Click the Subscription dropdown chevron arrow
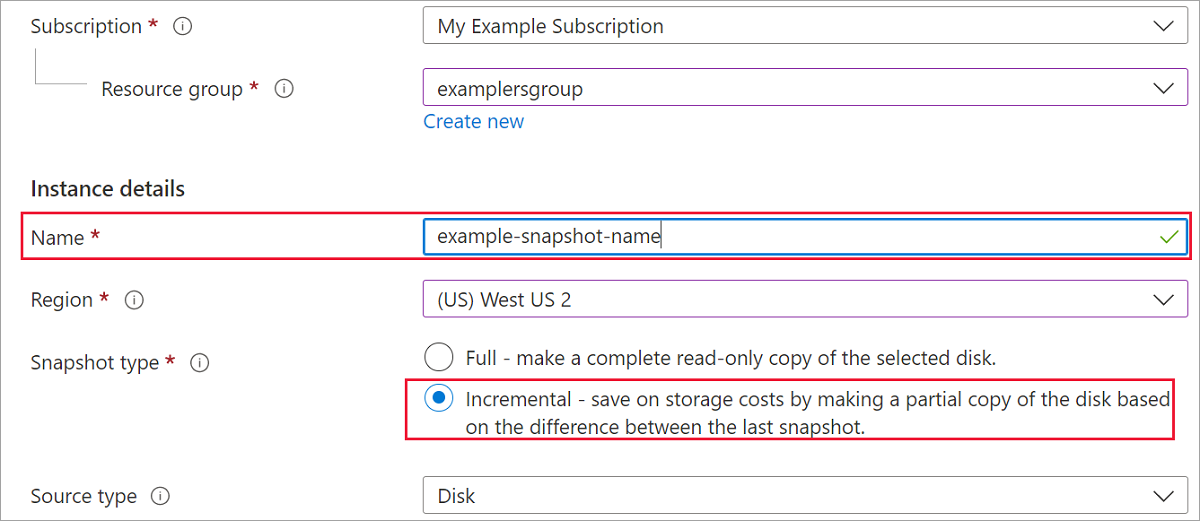The height and width of the screenshot is (521, 1200). pyautogui.click(x=1163, y=27)
